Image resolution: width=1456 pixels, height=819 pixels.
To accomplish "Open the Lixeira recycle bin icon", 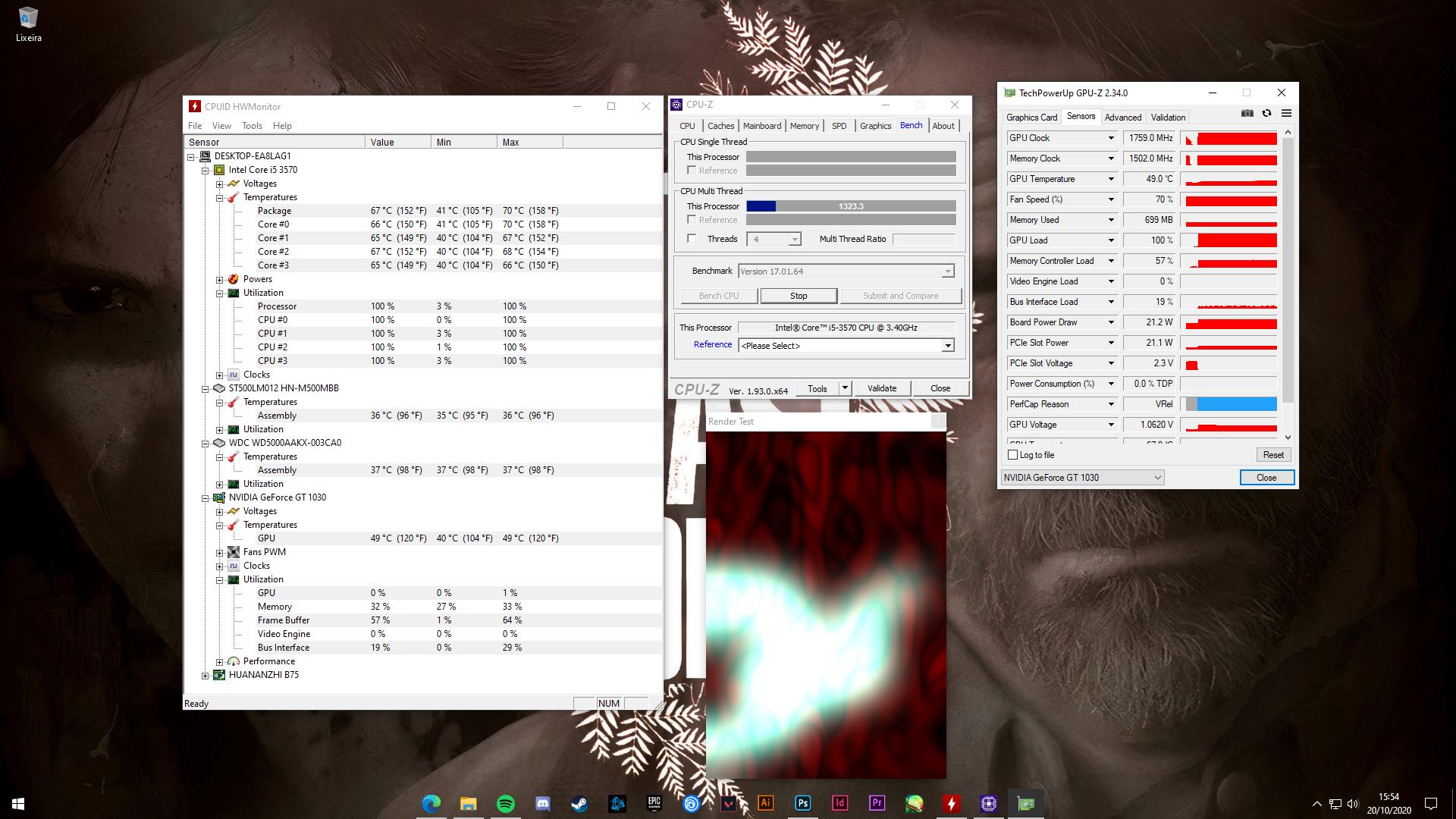I will [x=28, y=24].
